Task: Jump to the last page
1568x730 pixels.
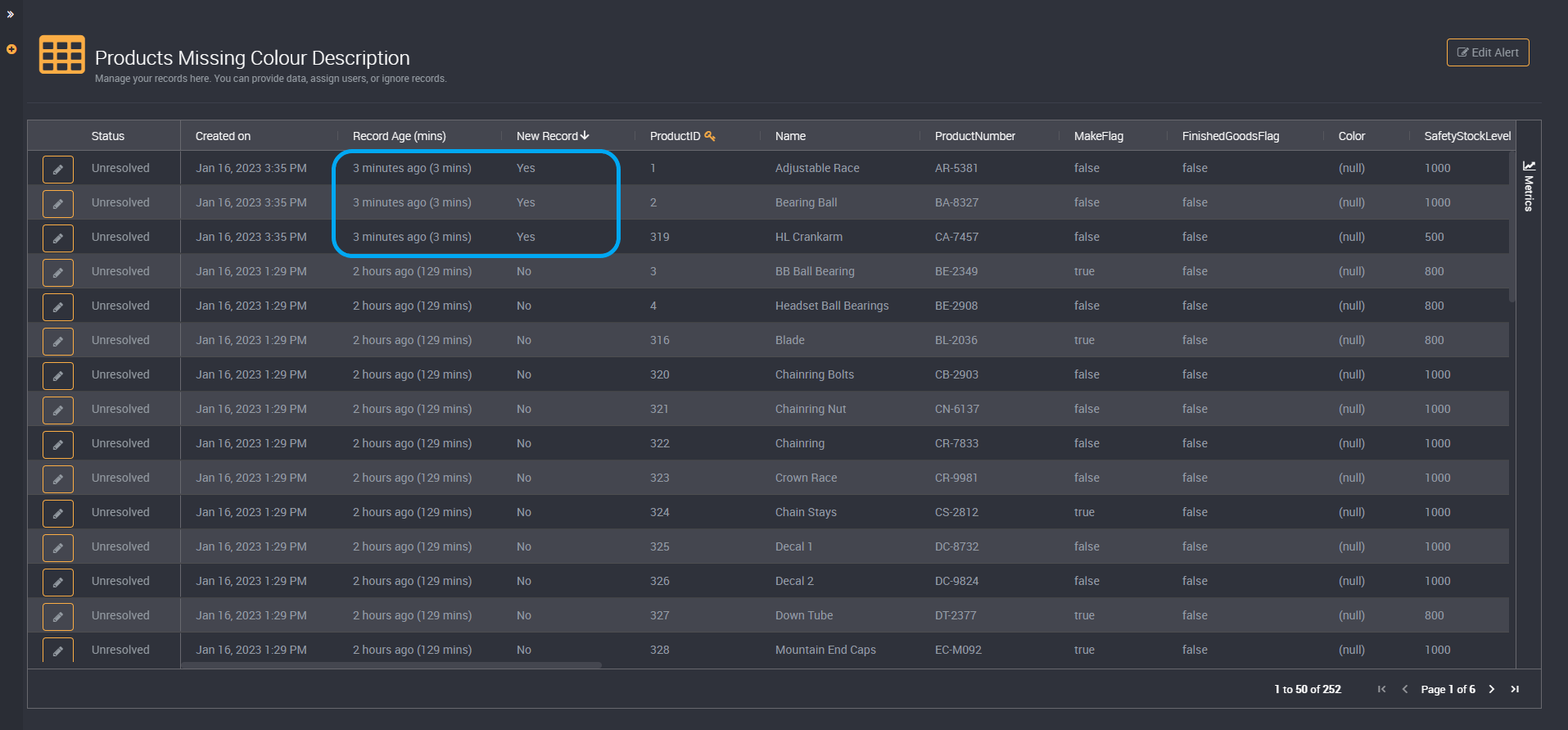Action: click(x=1515, y=689)
